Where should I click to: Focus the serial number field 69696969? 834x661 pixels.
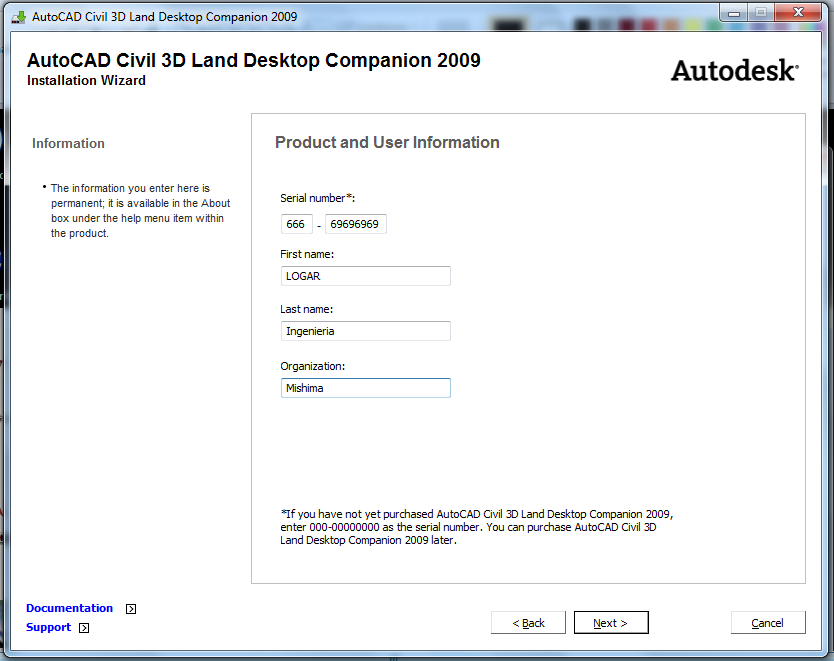pyautogui.click(x=356, y=224)
